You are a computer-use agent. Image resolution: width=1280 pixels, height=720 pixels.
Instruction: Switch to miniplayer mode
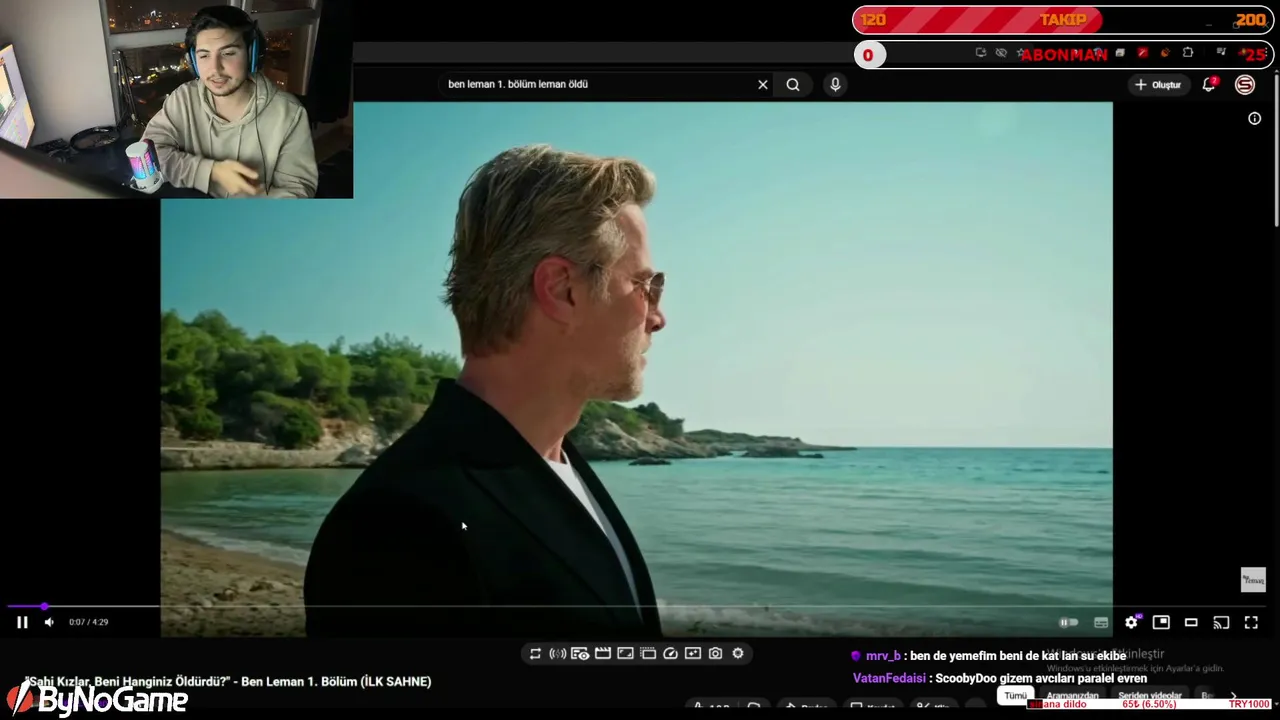(1161, 622)
